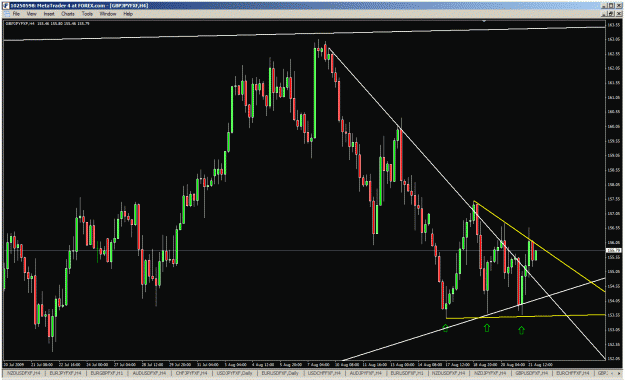This screenshot has width=625, height=380.
Task: Switch to the CHFJPYFXF,H4 chart tab
Action: [192, 373]
